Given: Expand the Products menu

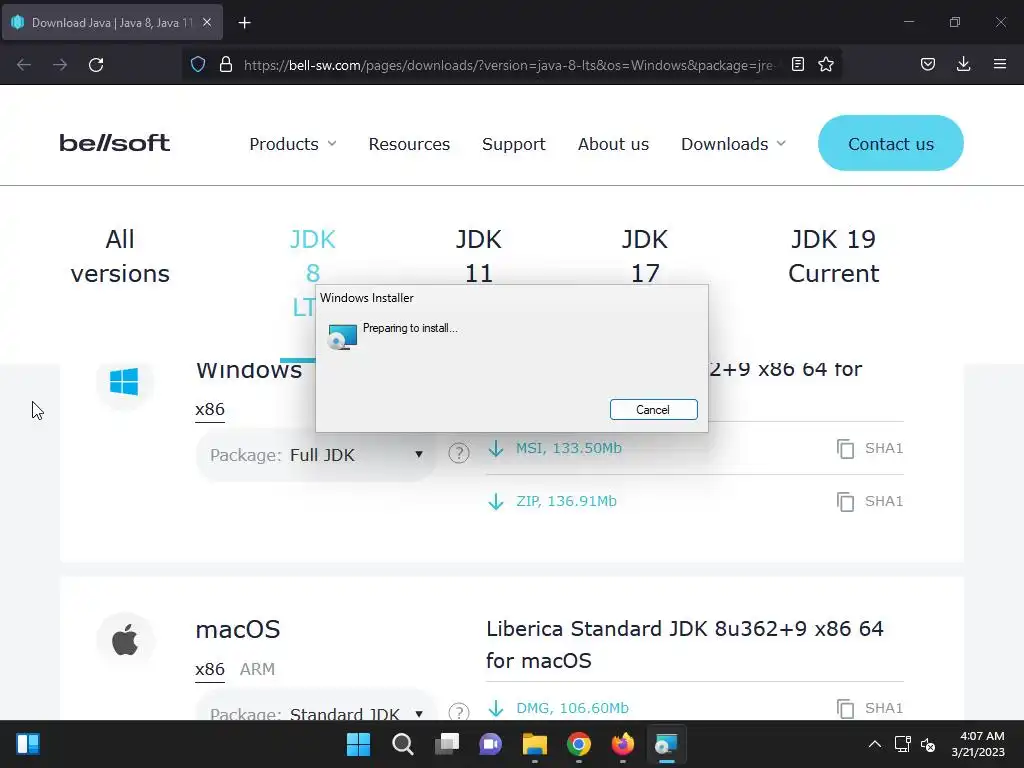Looking at the screenshot, I should click(293, 144).
